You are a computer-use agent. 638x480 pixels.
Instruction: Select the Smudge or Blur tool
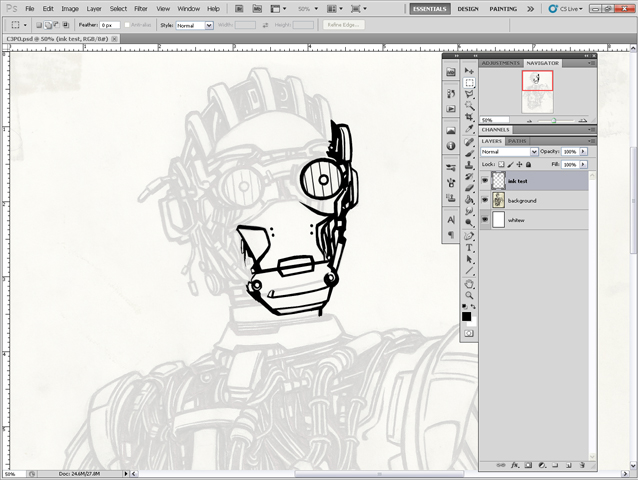point(469,211)
